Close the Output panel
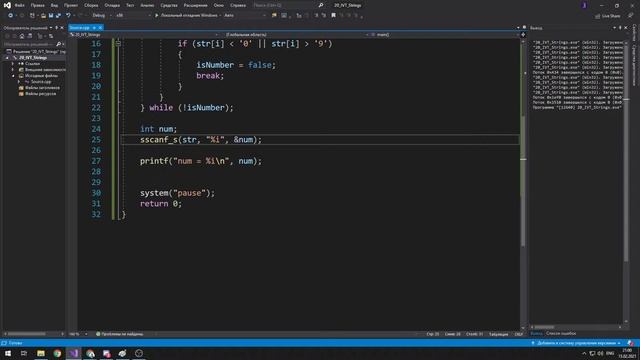The height and width of the screenshot is (360, 640). click(626, 28)
